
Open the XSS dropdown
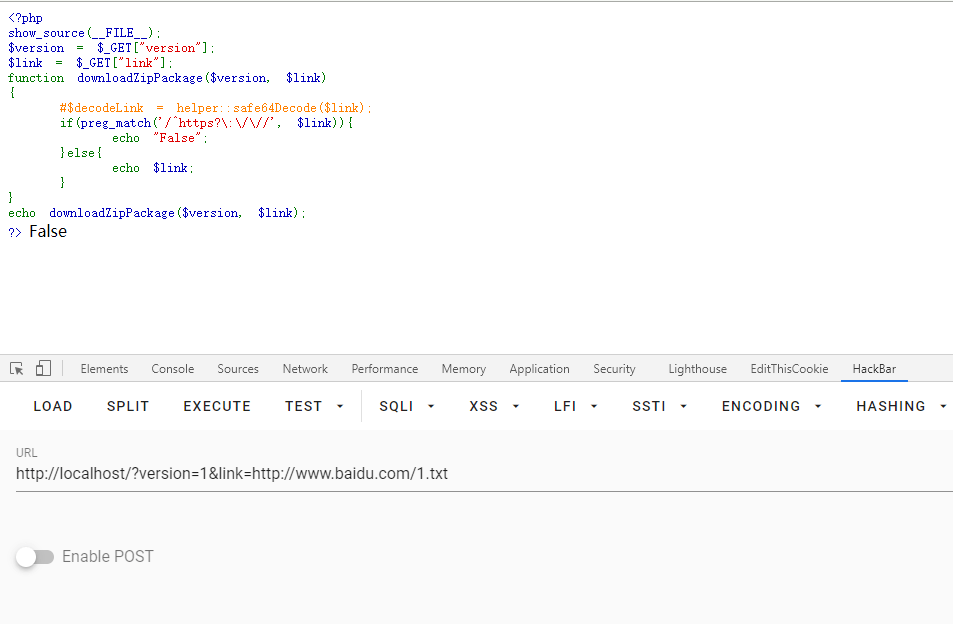tap(492, 406)
